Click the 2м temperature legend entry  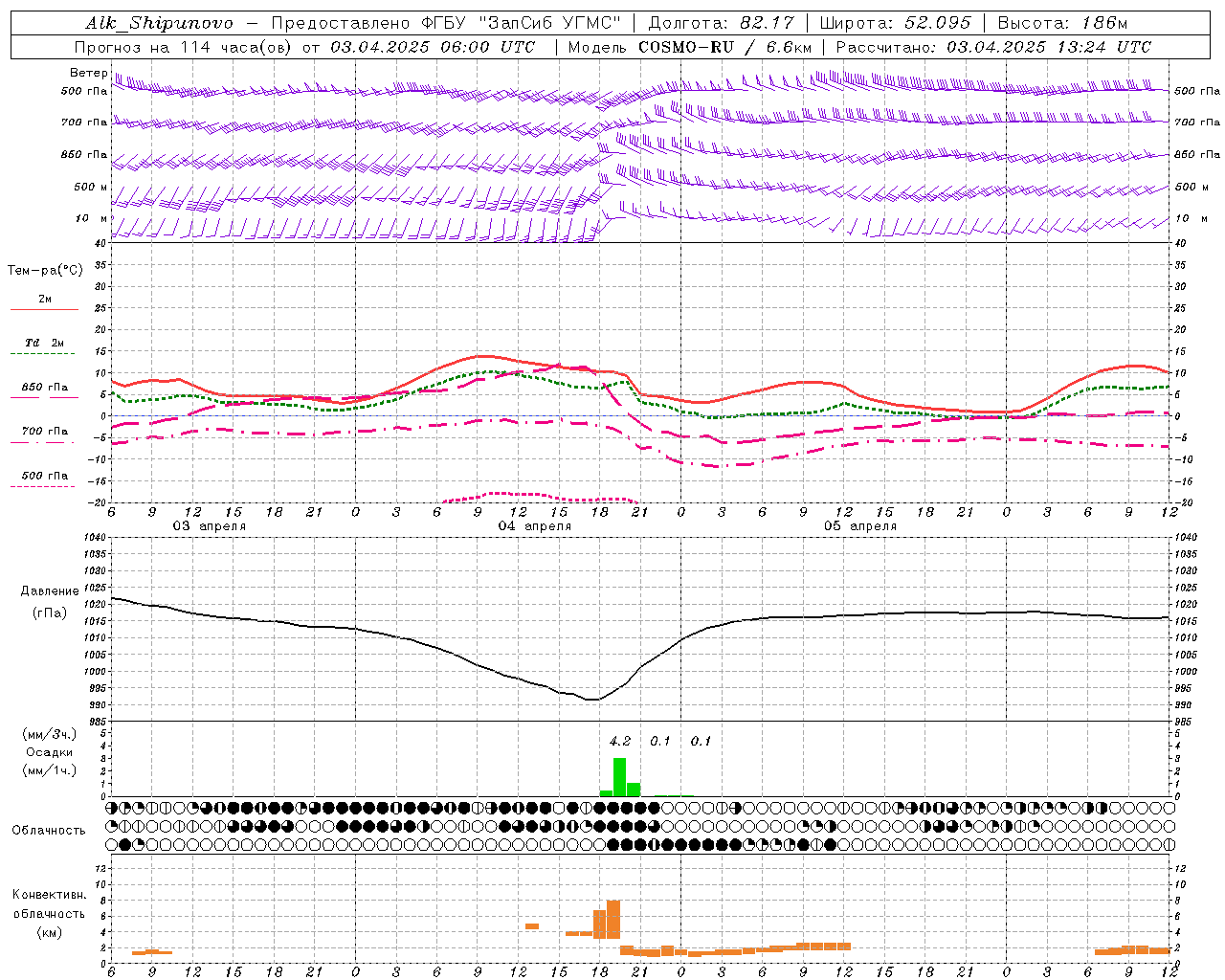click(x=45, y=299)
